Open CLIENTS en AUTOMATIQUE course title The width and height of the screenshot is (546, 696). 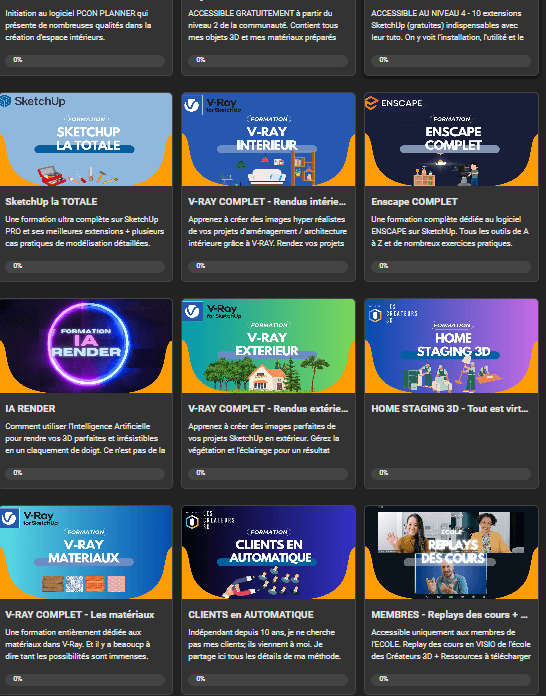coord(251,615)
